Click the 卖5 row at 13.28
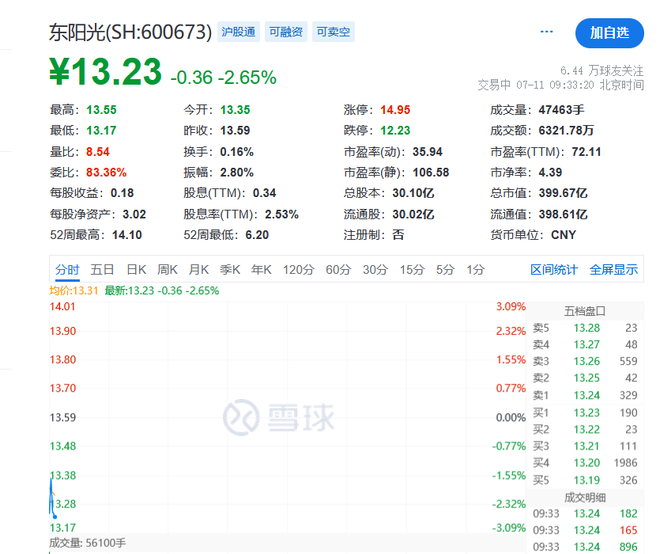Screen dimensions: 660x554 [x=585, y=328]
